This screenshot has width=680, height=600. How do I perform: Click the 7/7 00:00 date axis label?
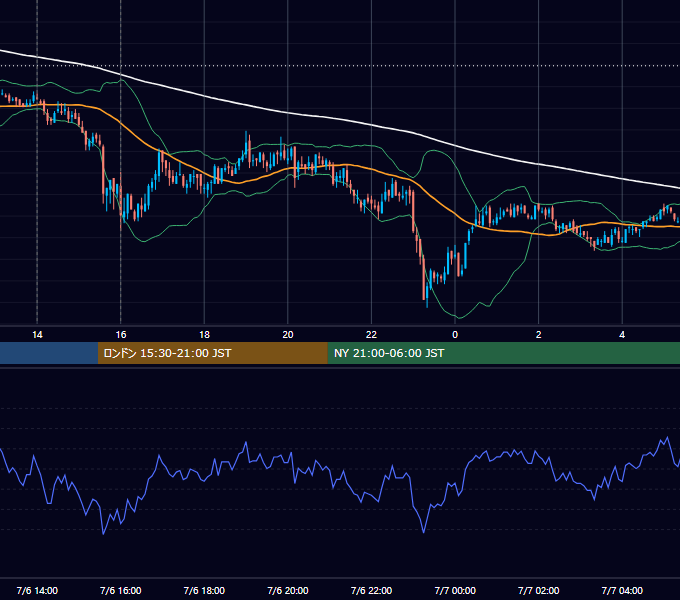455,590
